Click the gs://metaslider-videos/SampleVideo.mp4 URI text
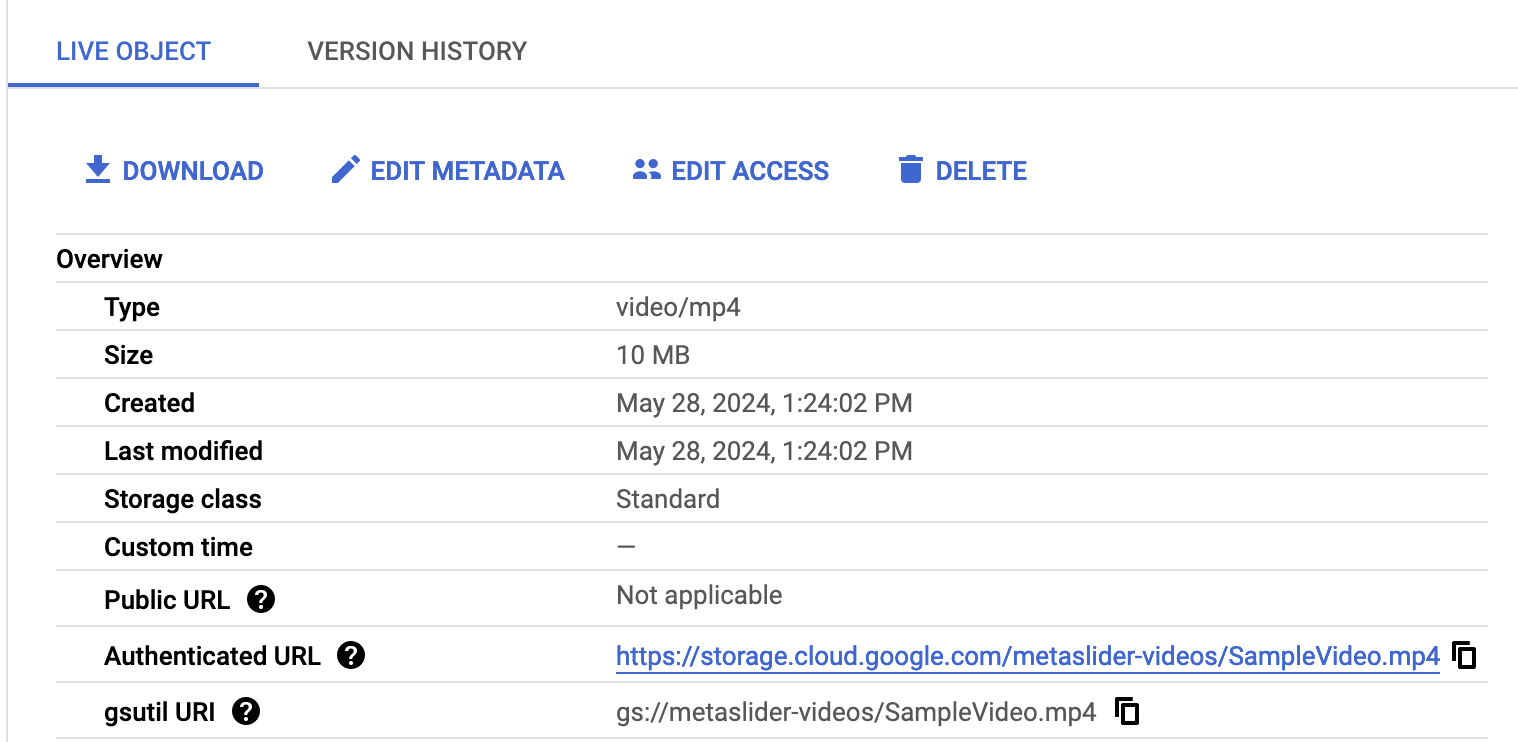This screenshot has width=1518, height=742. (x=856, y=712)
